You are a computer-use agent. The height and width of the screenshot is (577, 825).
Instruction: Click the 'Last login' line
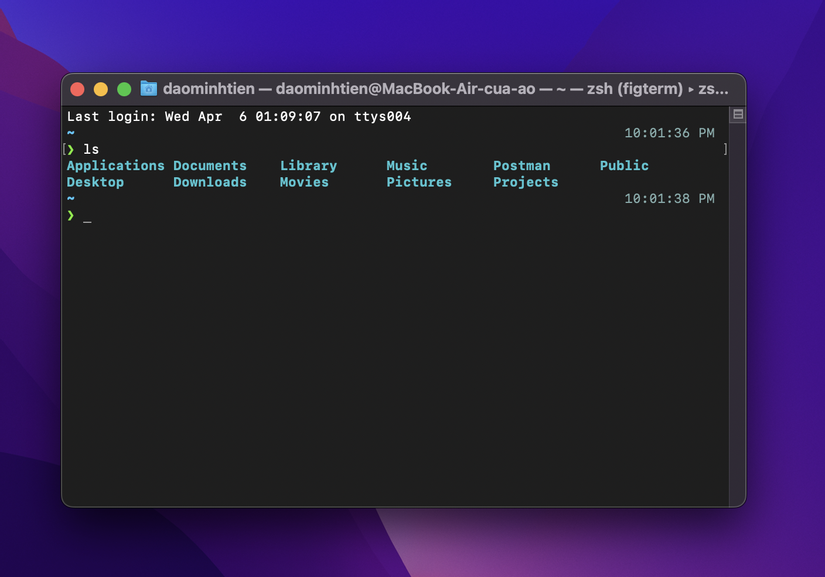[239, 117]
